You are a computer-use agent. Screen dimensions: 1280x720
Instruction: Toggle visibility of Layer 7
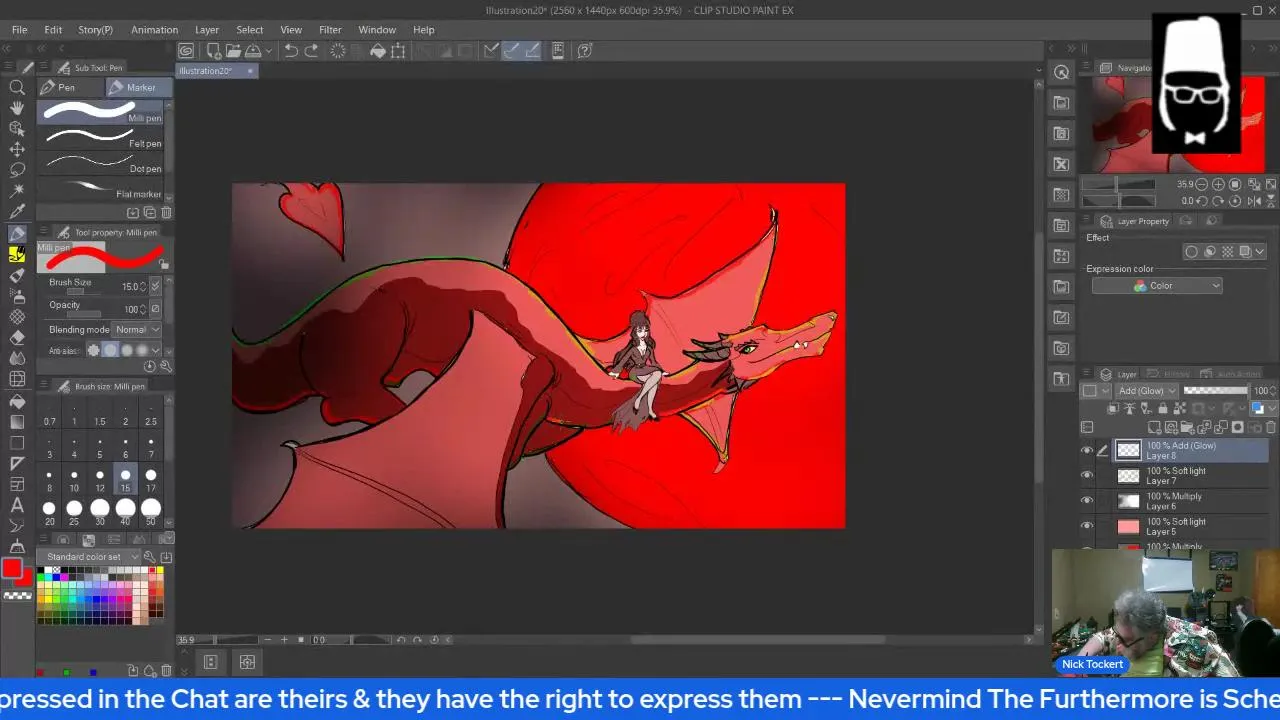(x=1087, y=476)
